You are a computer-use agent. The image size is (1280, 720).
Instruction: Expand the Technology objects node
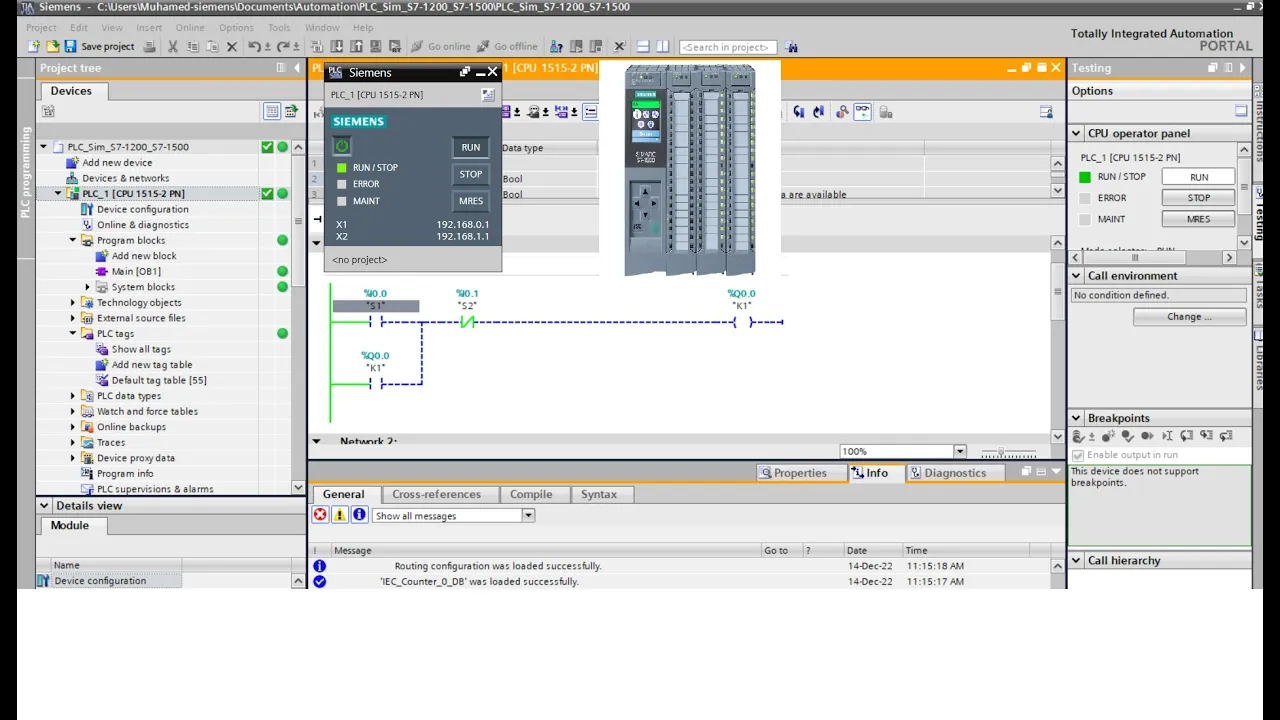click(73, 302)
